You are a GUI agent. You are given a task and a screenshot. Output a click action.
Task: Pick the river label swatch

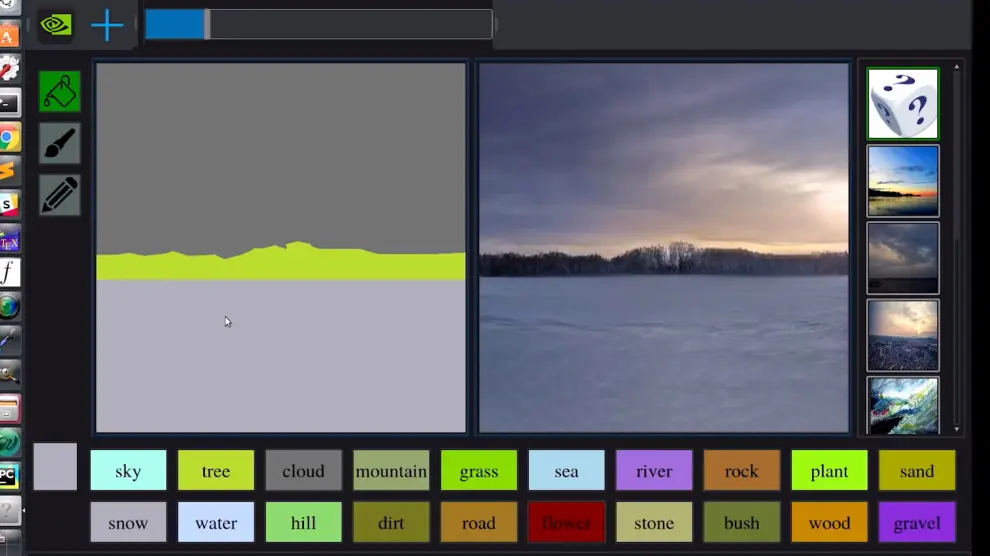click(654, 470)
